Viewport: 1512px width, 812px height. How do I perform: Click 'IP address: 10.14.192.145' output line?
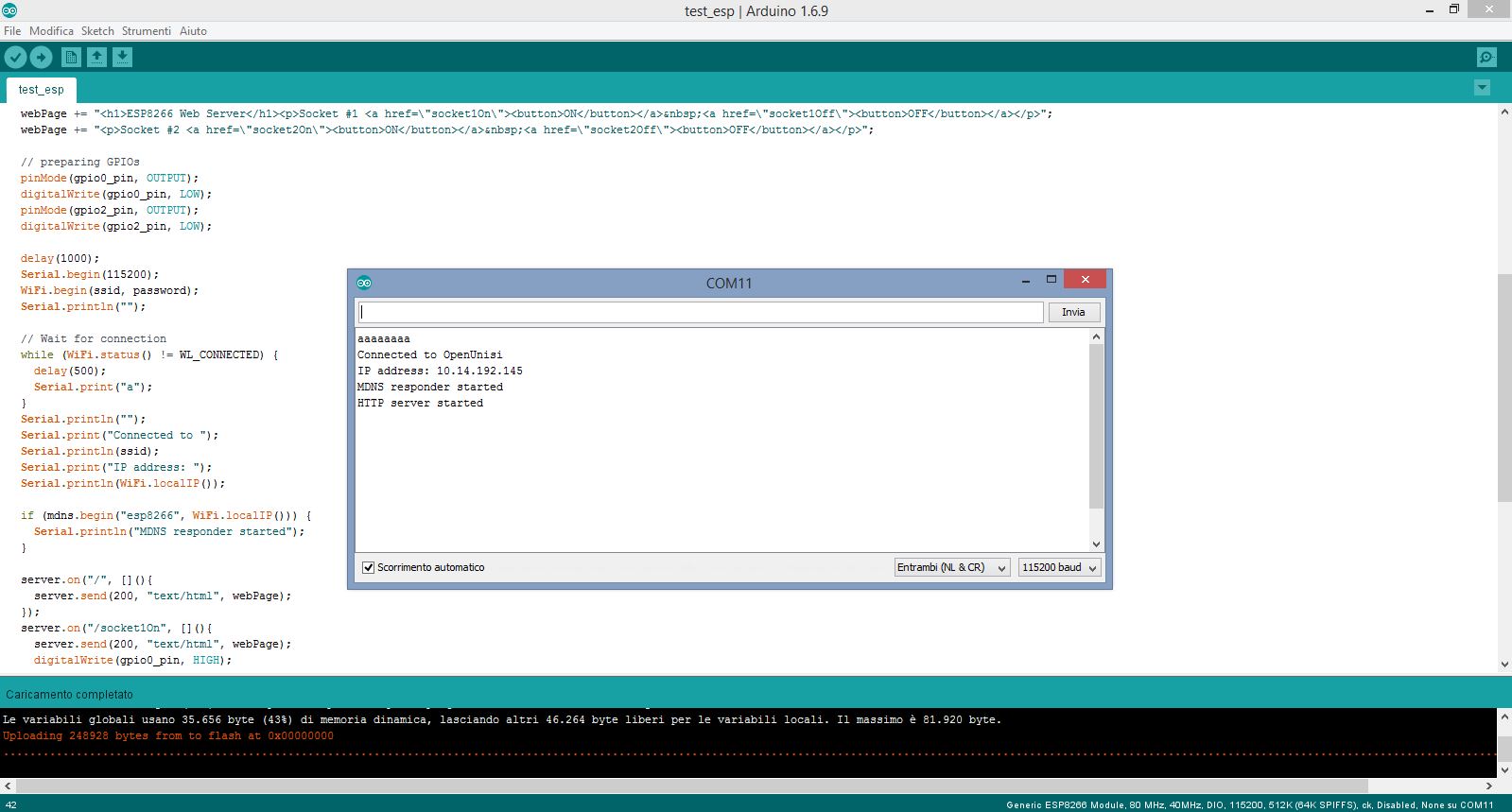point(440,371)
